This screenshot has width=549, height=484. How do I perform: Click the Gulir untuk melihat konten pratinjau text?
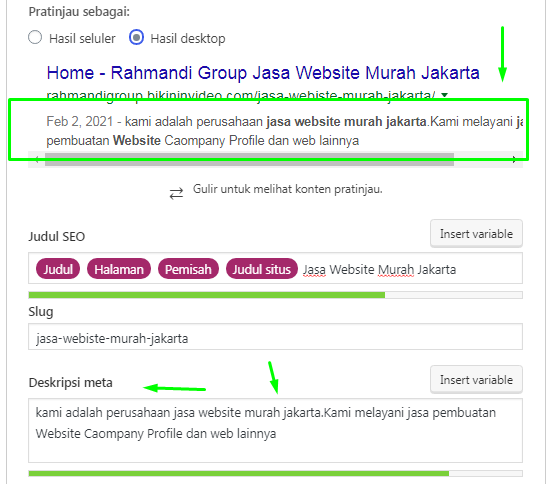pos(287,189)
